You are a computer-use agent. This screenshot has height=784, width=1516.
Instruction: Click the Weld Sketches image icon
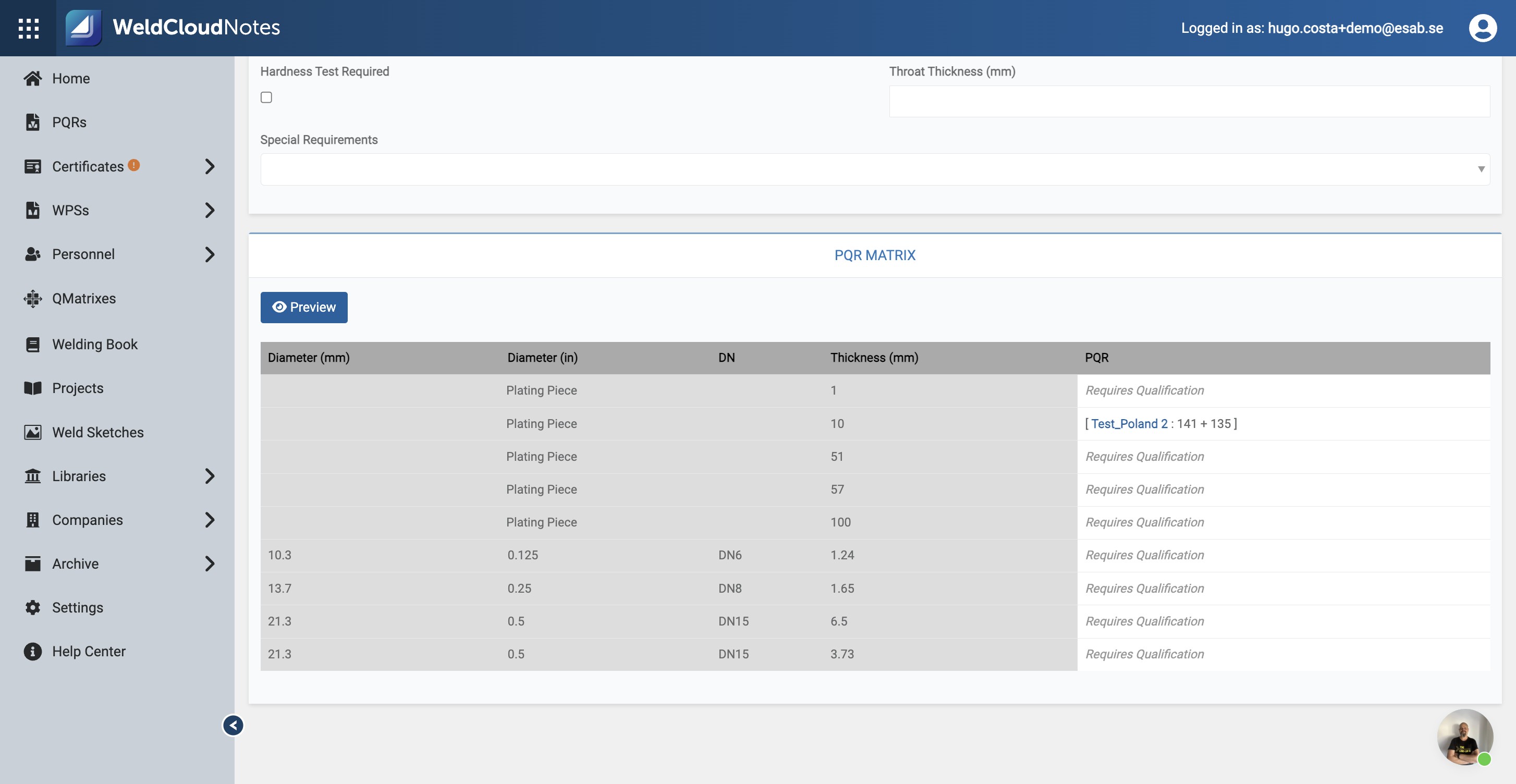33,432
